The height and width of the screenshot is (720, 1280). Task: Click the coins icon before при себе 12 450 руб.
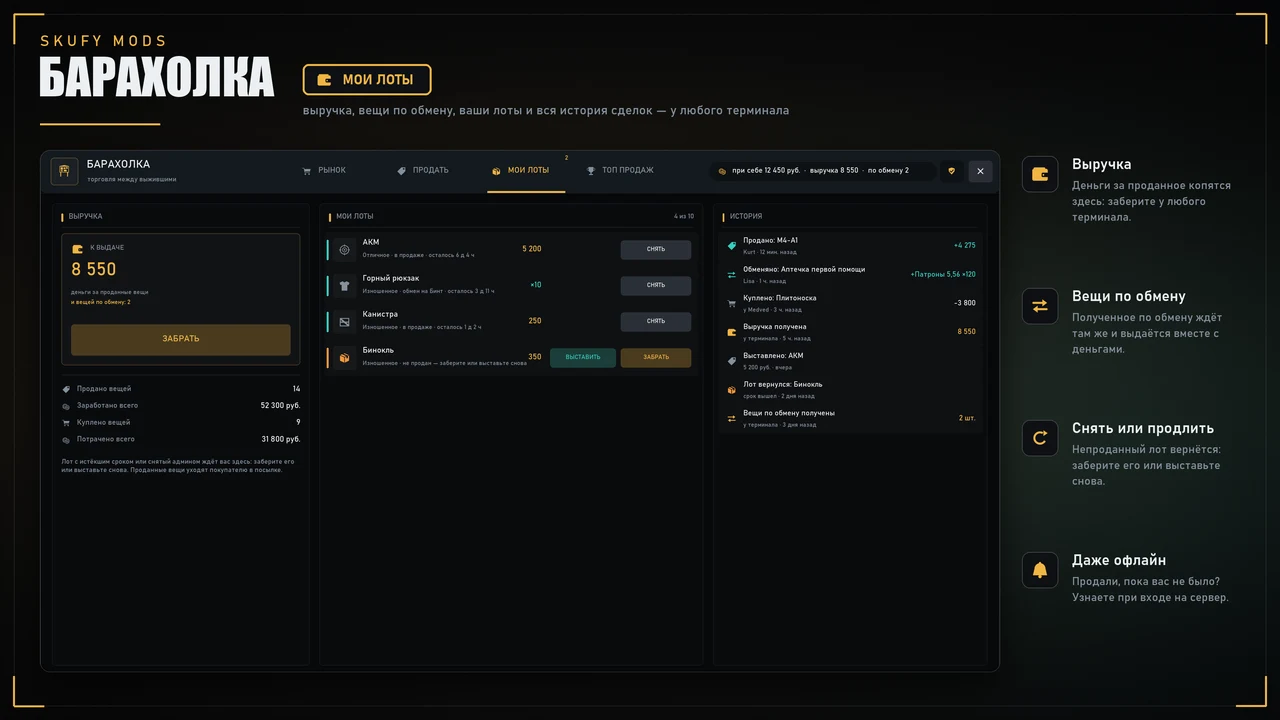[x=723, y=171]
